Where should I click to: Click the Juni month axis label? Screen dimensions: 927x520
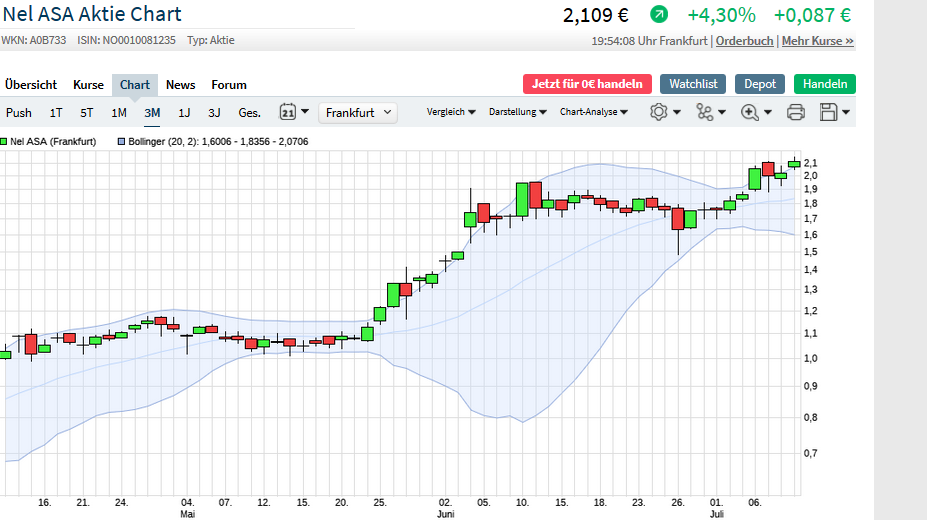click(x=445, y=514)
